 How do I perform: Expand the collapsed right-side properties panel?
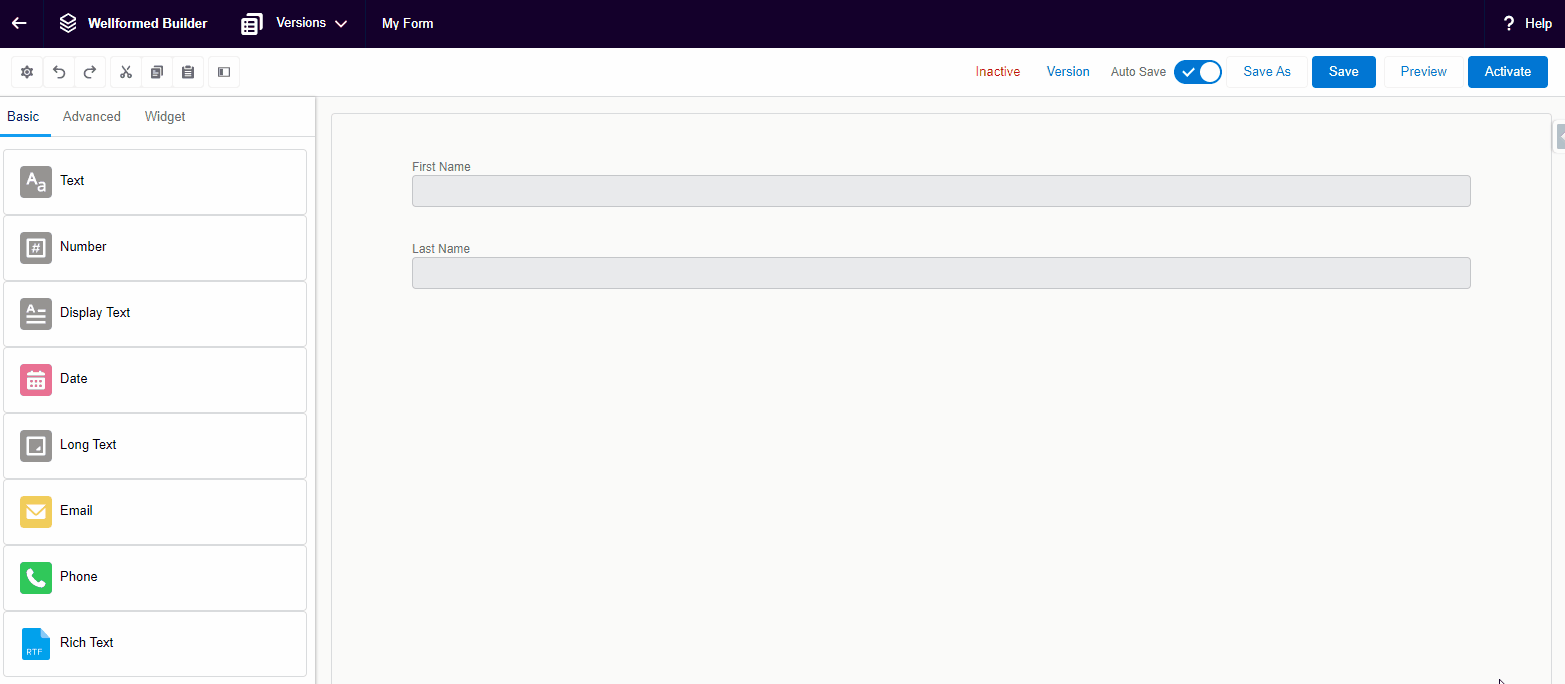click(x=1559, y=138)
